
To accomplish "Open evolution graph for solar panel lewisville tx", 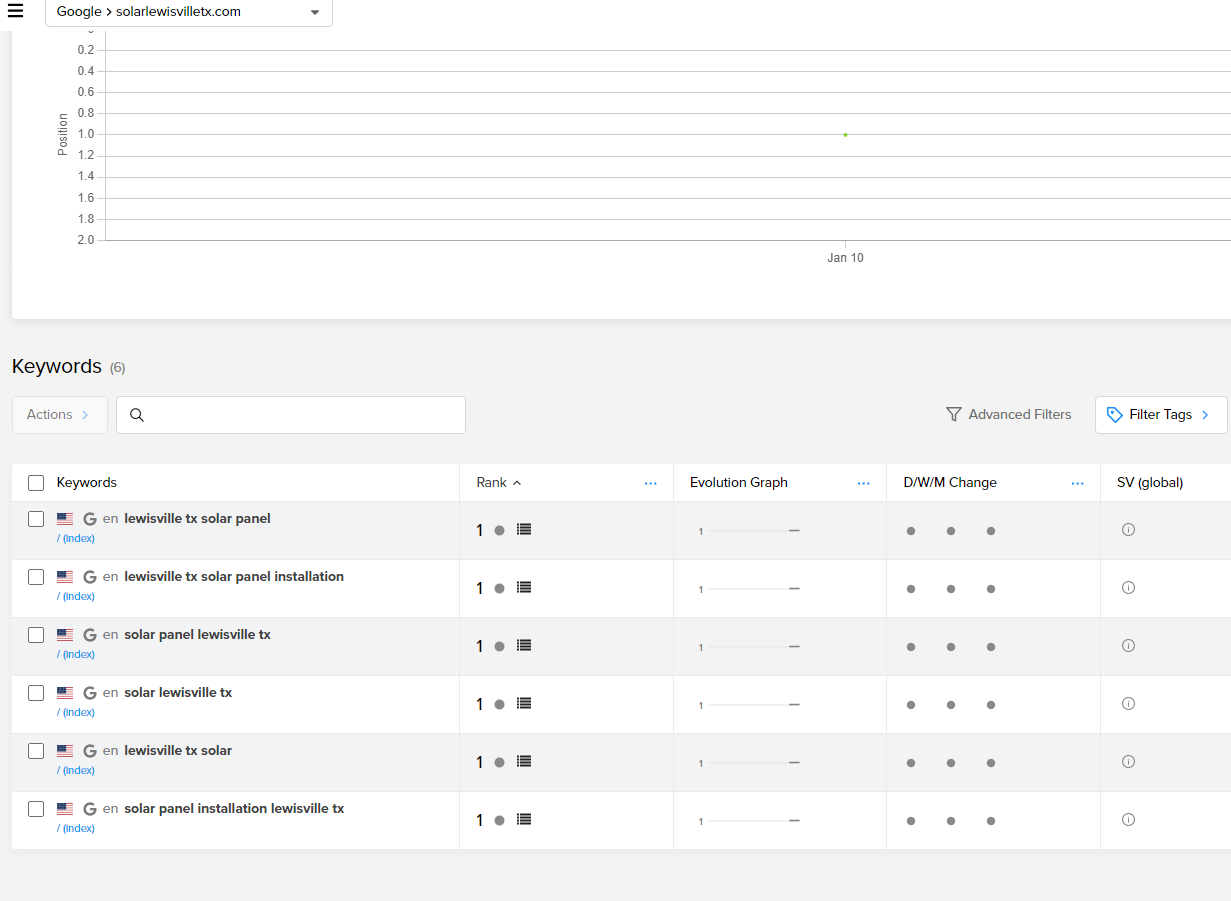I will tap(749, 647).
